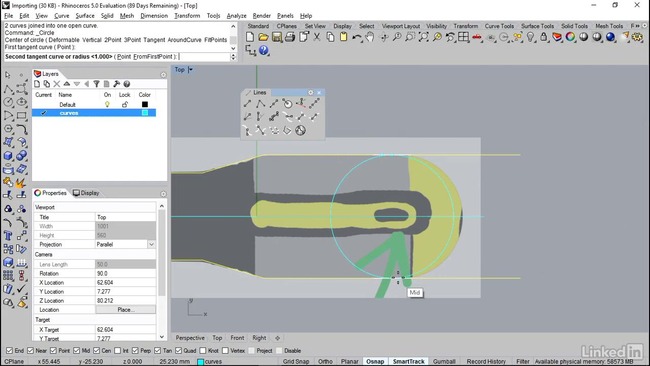The image size is (650, 366).
Task: Close the floating Lines toolbar
Action: (319, 92)
